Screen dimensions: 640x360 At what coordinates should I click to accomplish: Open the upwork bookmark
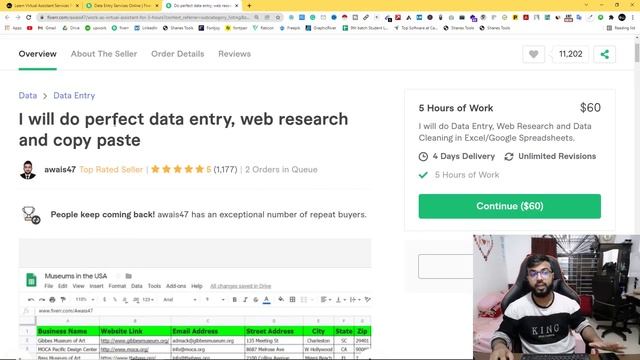pyautogui.click(x=96, y=28)
